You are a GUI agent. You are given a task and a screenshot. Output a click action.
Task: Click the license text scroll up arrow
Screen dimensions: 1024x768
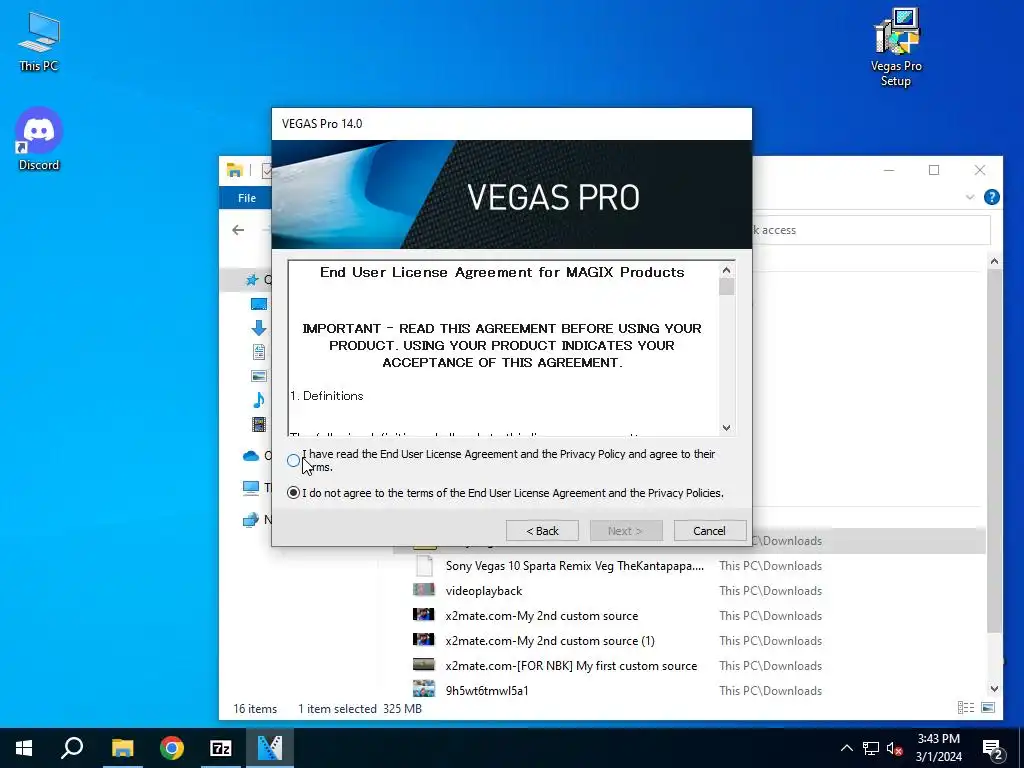coord(726,270)
